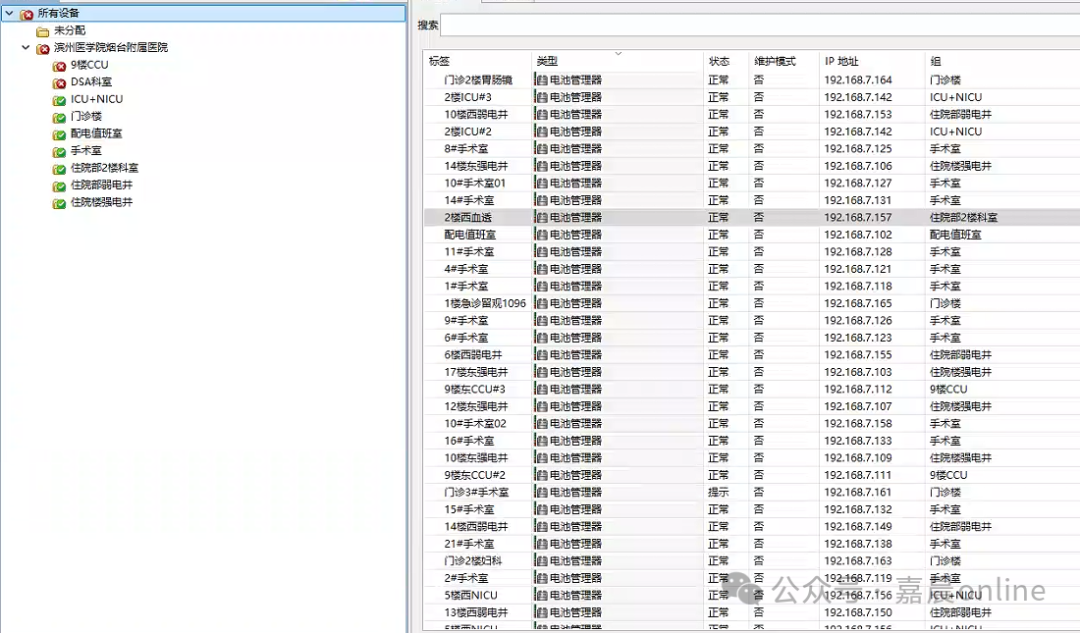Screen dimensions: 1080x633
Task: Sort devices by the IP 地址 column header
Action: point(841,62)
